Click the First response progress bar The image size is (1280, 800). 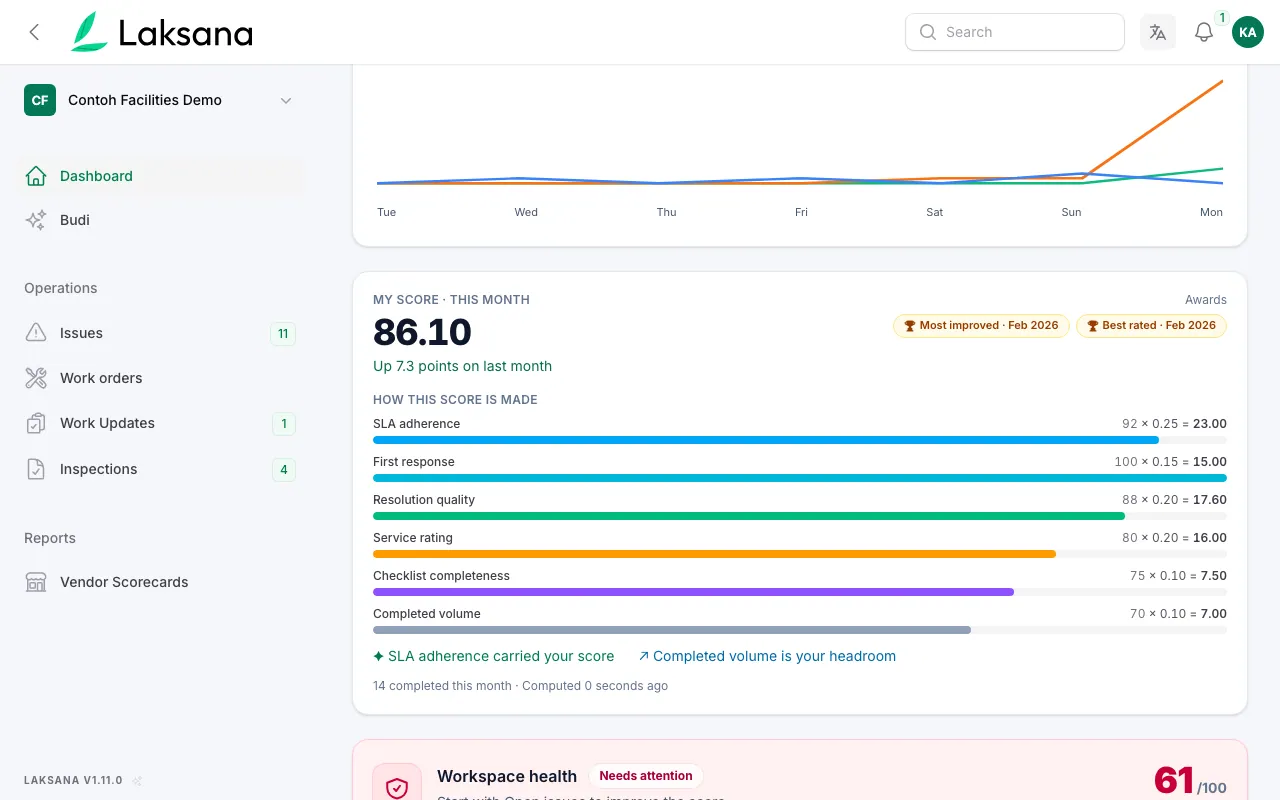tap(800, 478)
